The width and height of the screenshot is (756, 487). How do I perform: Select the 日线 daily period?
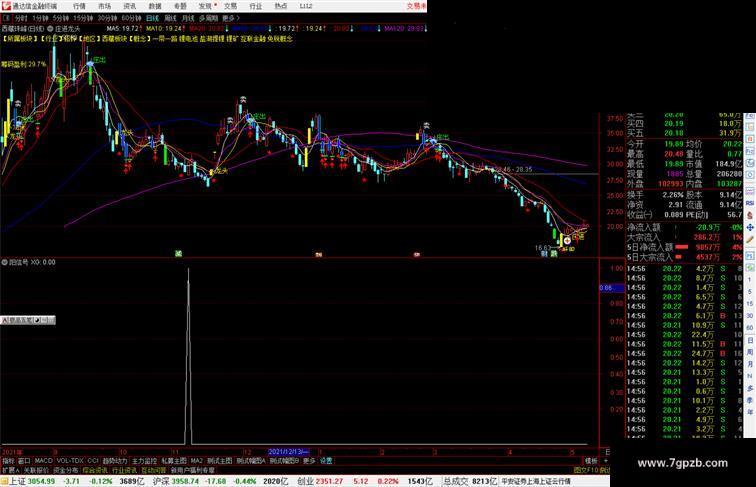click(152, 18)
